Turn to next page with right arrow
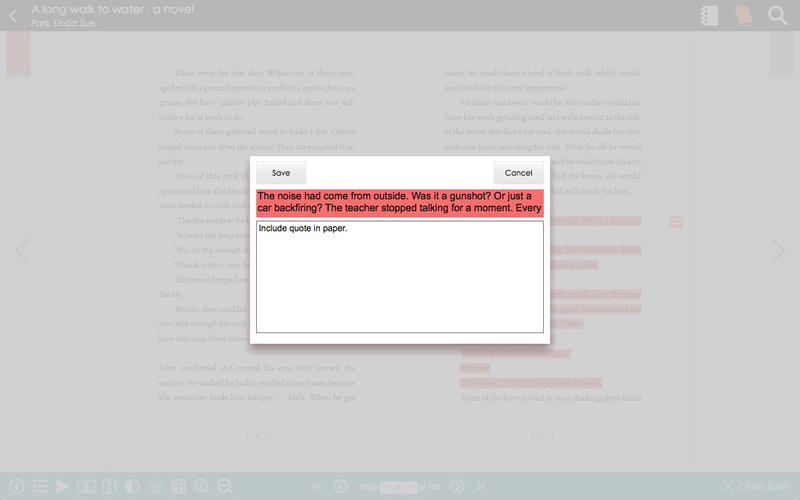Viewport: 800px width, 500px height. tap(778, 250)
